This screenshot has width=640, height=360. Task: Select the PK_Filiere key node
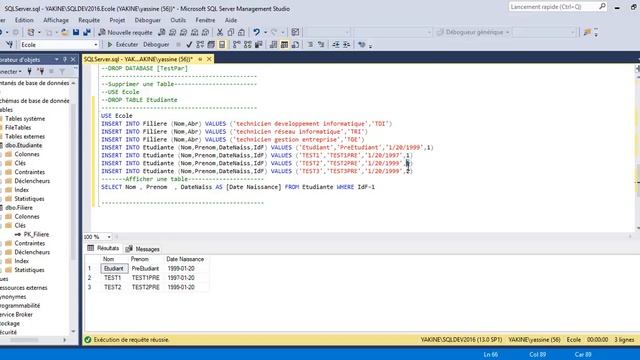pos(36,234)
